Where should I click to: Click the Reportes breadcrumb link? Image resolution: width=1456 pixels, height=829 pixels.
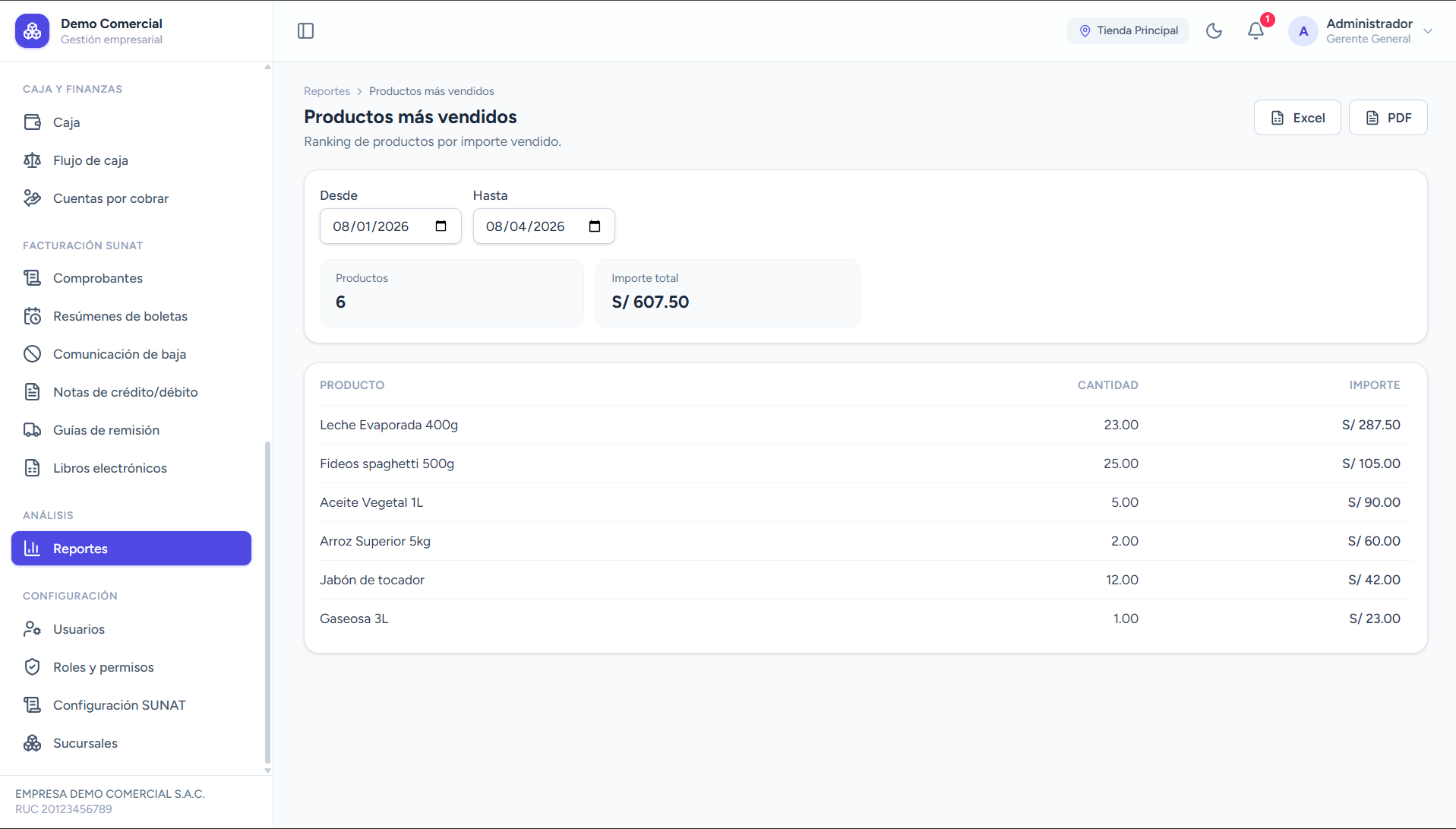327,91
